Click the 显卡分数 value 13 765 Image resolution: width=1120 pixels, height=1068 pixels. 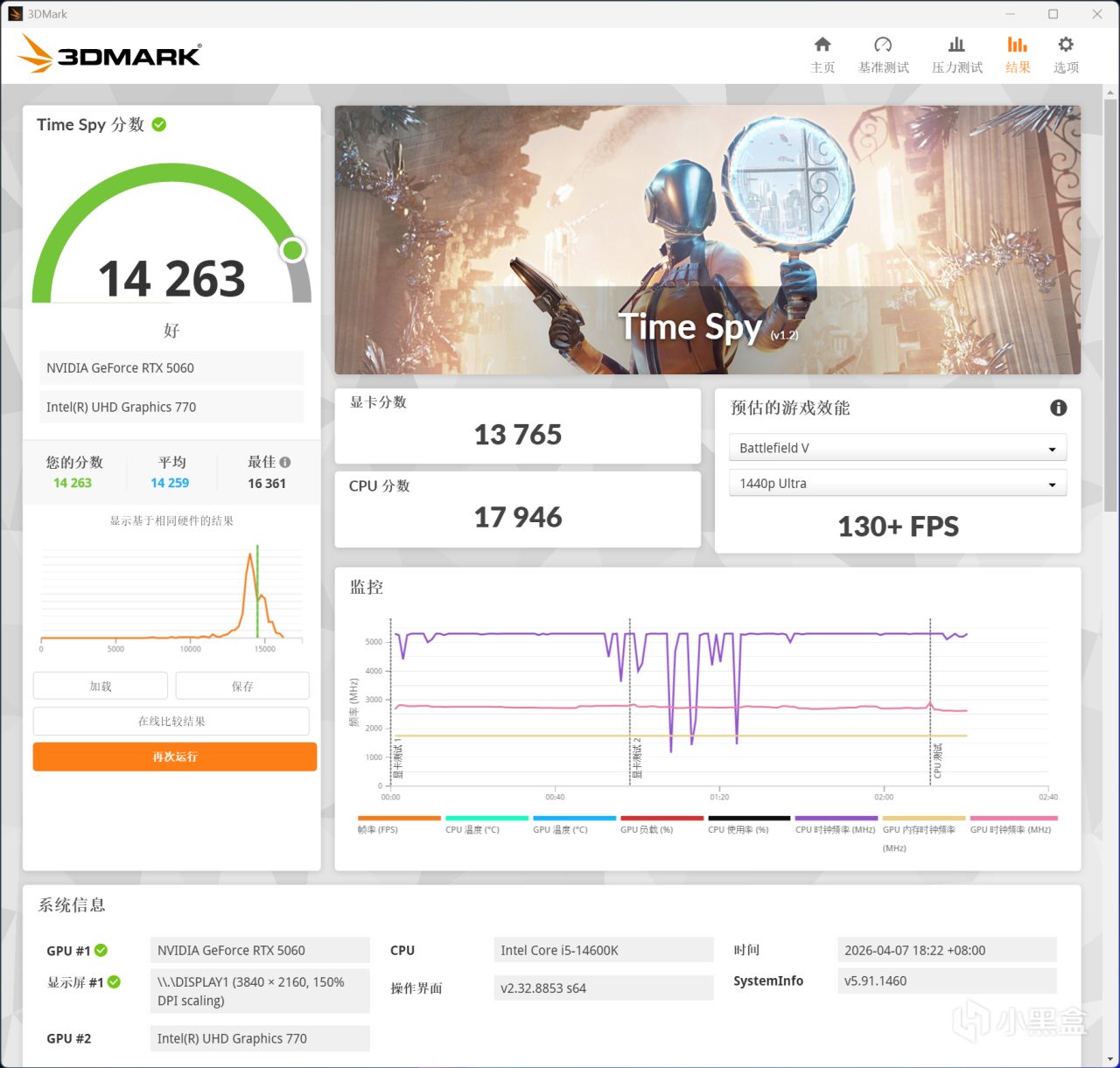pyautogui.click(x=518, y=435)
